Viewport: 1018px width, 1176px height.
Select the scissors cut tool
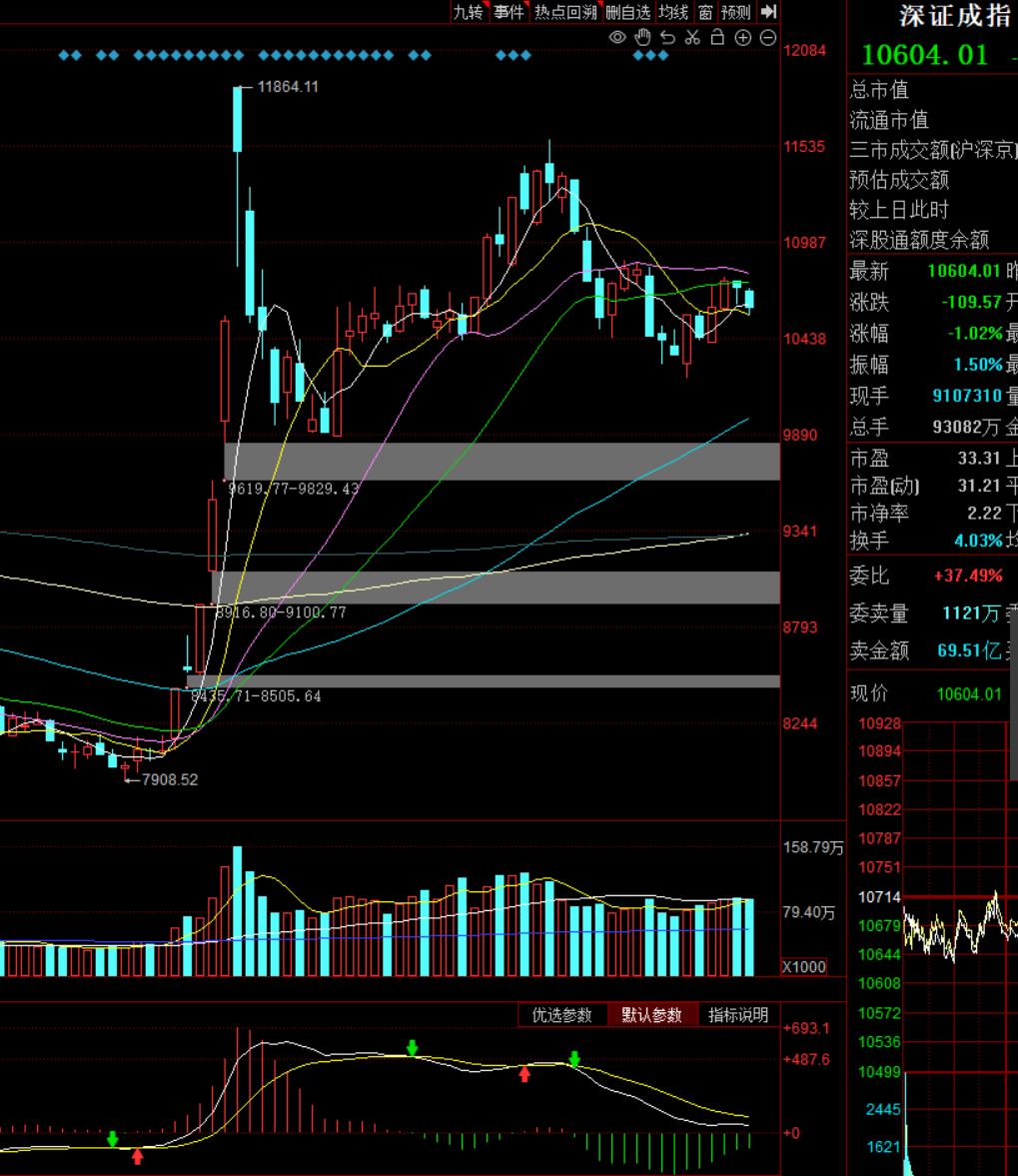(x=692, y=38)
